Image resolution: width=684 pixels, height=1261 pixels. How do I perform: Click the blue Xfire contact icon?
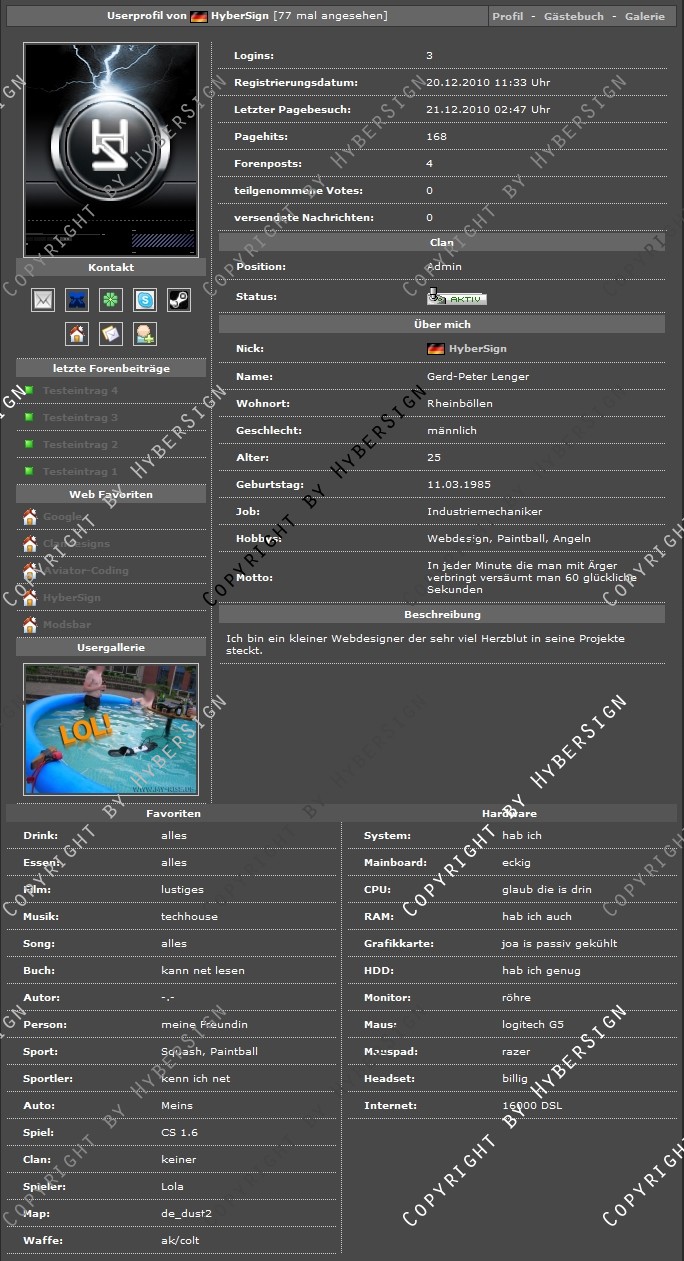(77, 300)
